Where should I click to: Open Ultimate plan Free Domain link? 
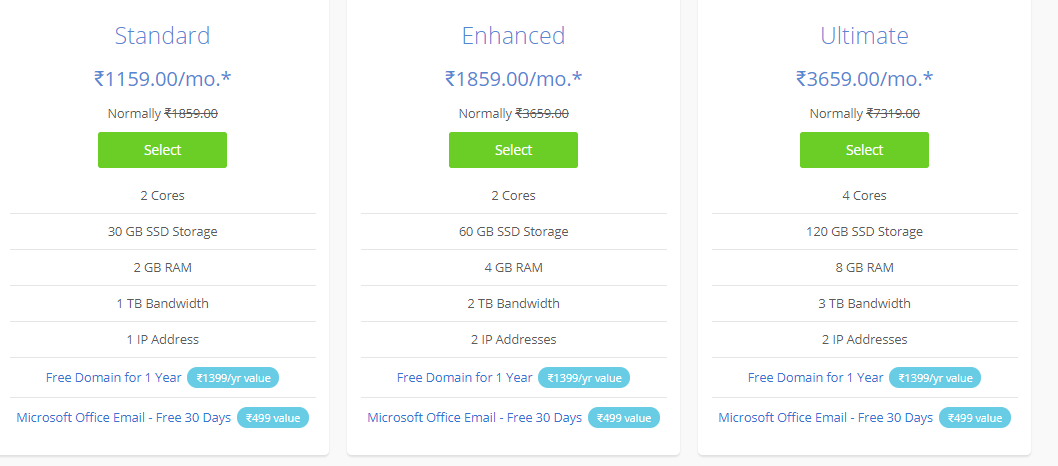[x=815, y=377]
